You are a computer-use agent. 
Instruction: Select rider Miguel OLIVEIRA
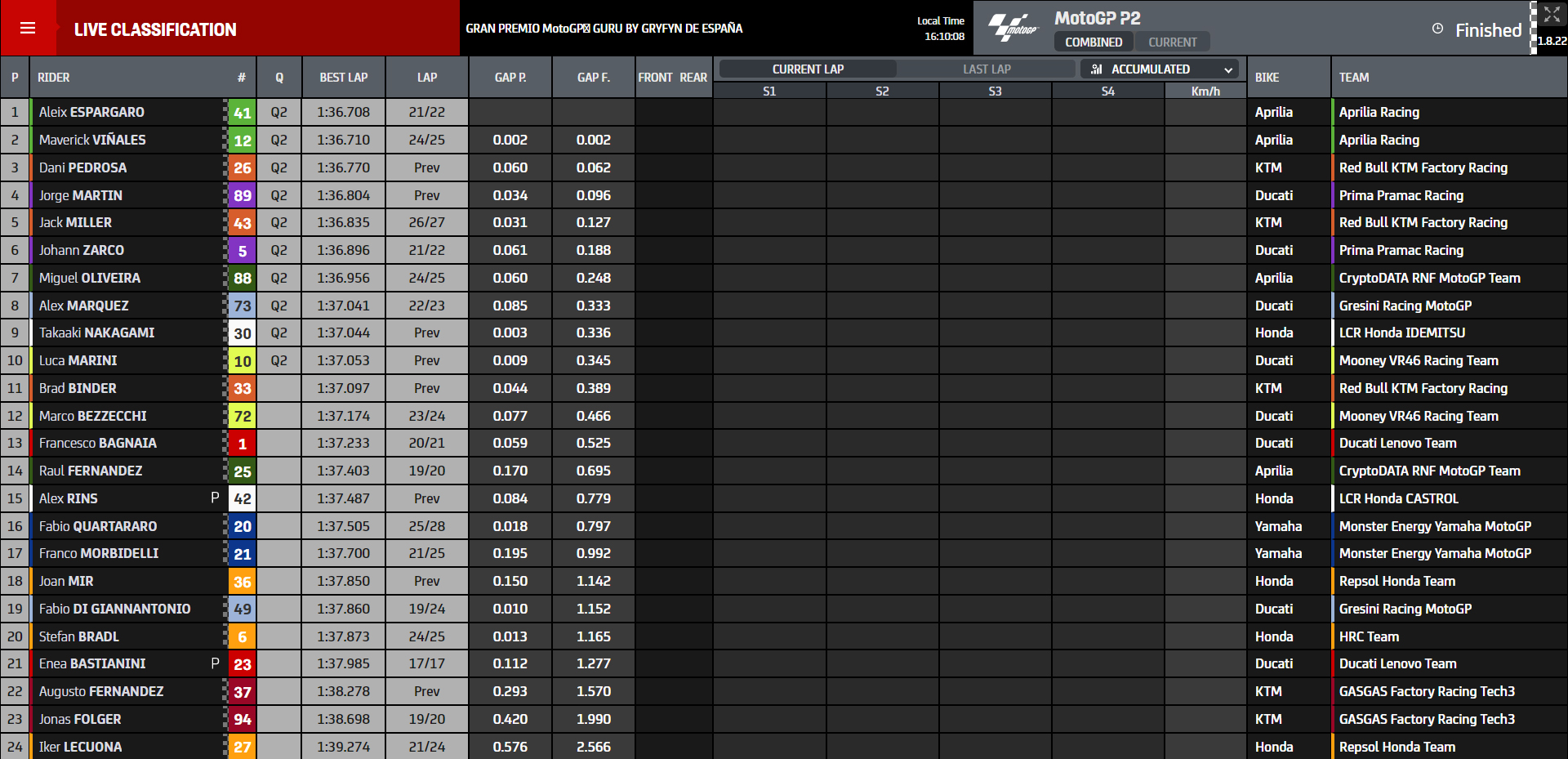tap(90, 278)
